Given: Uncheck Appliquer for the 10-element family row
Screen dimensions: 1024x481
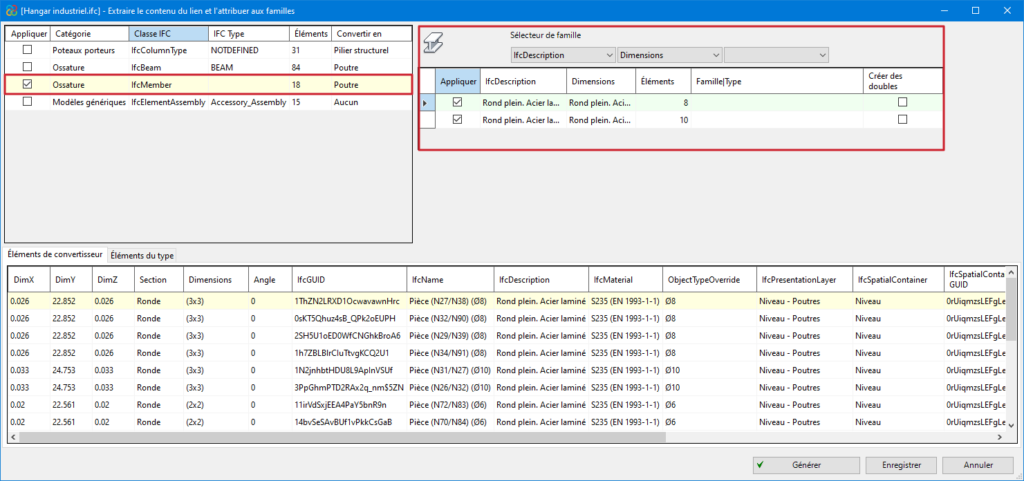Looking at the screenshot, I should (458, 119).
